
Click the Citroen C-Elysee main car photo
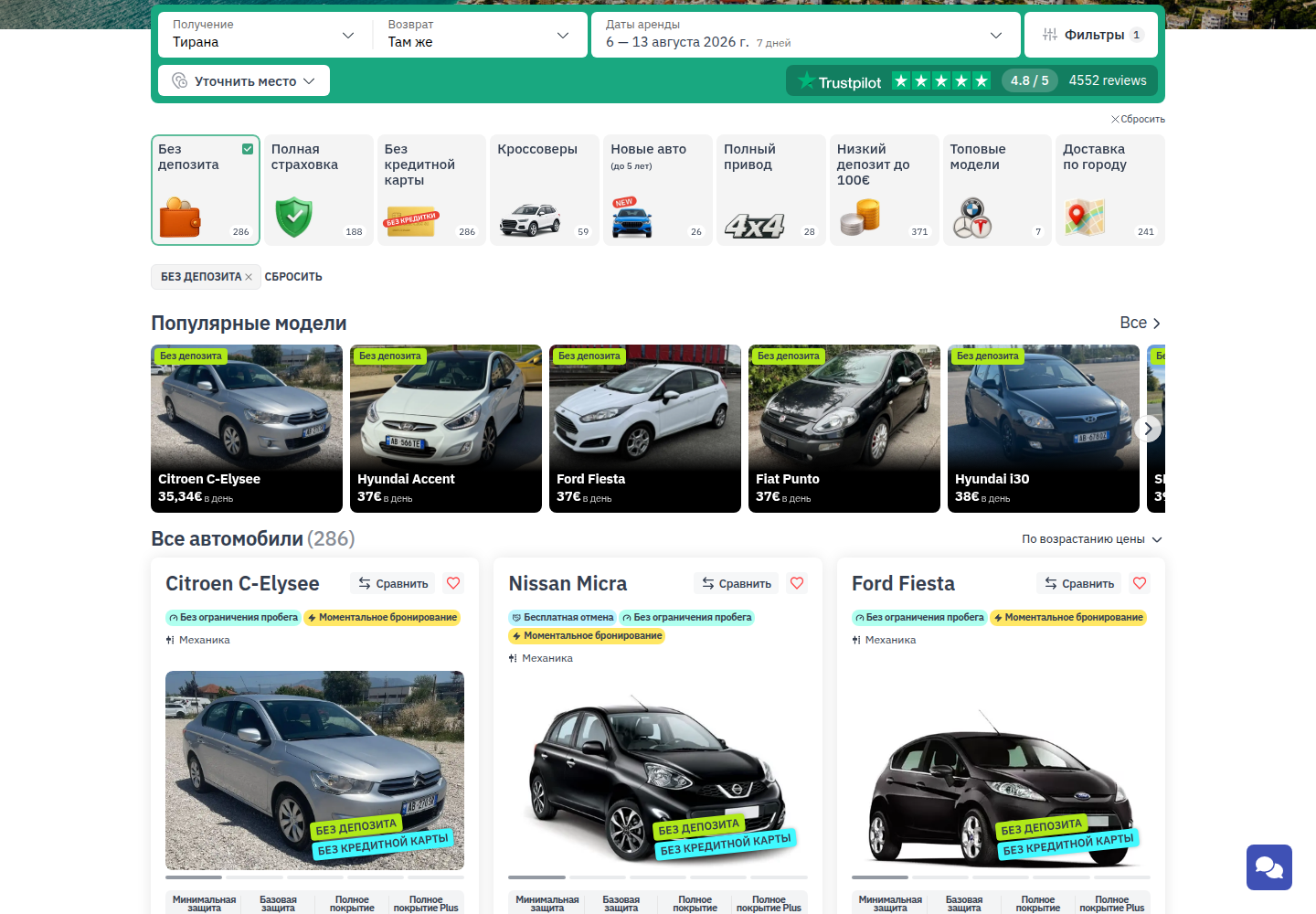point(314,771)
